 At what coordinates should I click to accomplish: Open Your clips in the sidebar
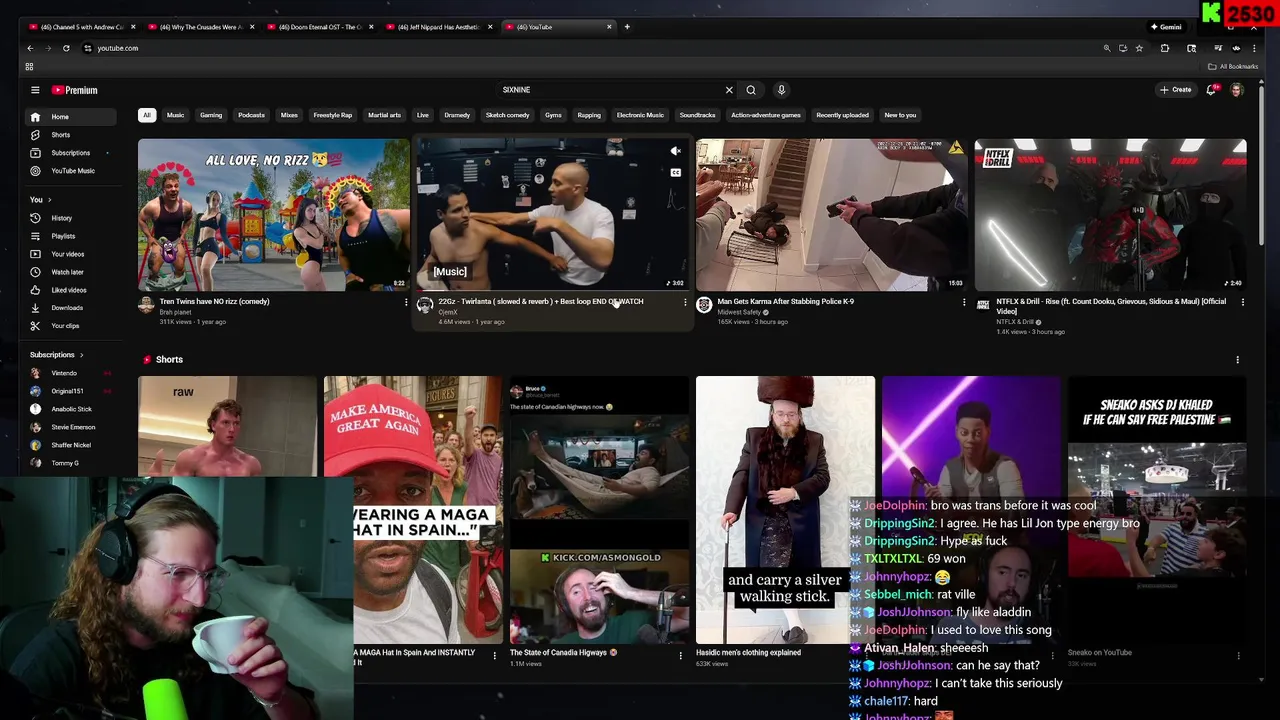[x=72, y=326]
